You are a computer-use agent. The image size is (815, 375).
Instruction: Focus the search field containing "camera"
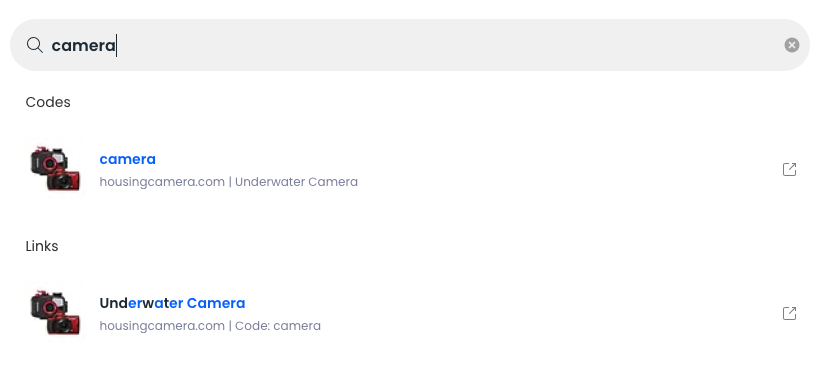coord(410,45)
